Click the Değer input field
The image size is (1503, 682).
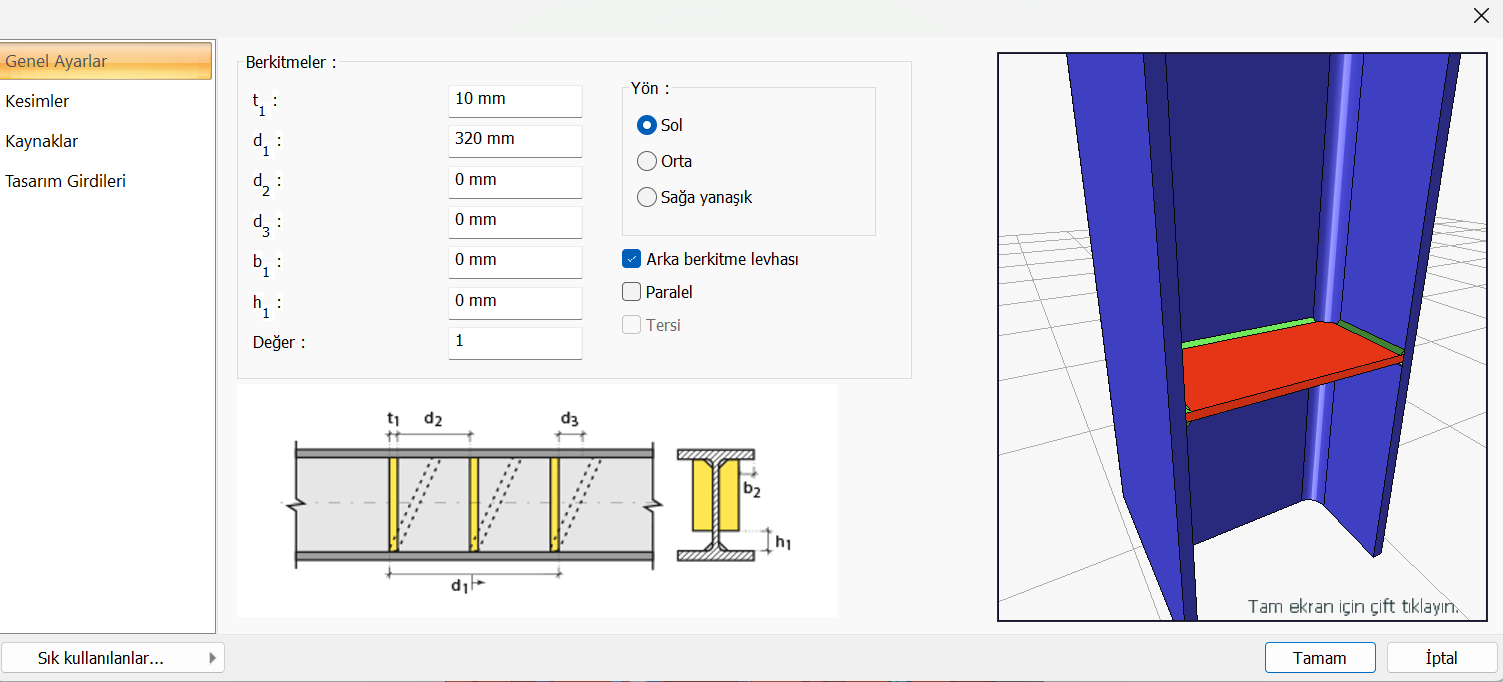(515, 342)
